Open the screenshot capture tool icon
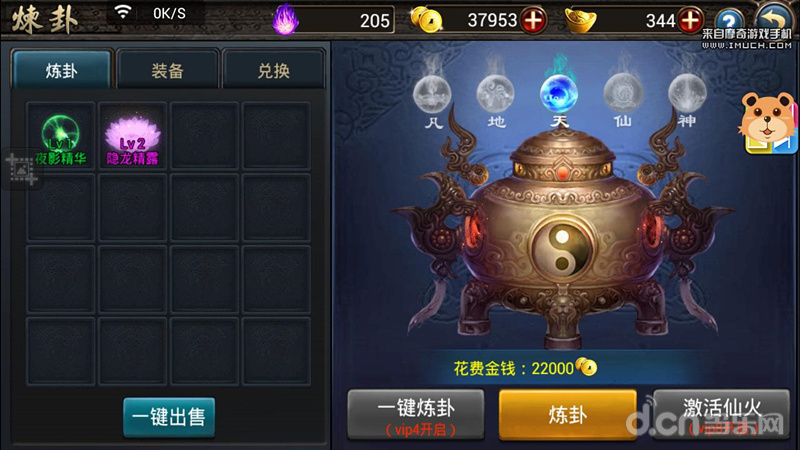Image resolution: width=800 pixels, height=450 pixels. click(x=21, y=169)
